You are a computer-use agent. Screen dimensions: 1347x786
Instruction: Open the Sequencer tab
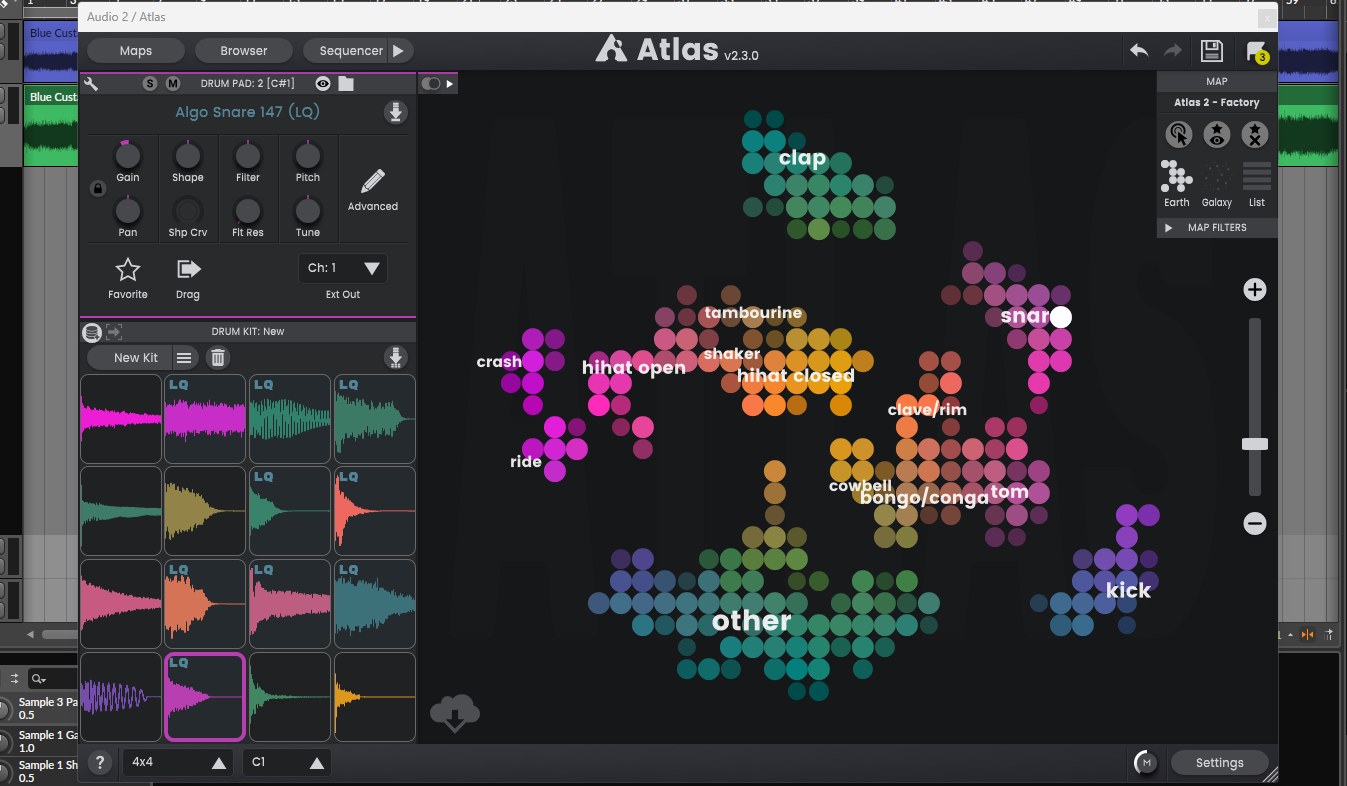click(x=350, y=51)
